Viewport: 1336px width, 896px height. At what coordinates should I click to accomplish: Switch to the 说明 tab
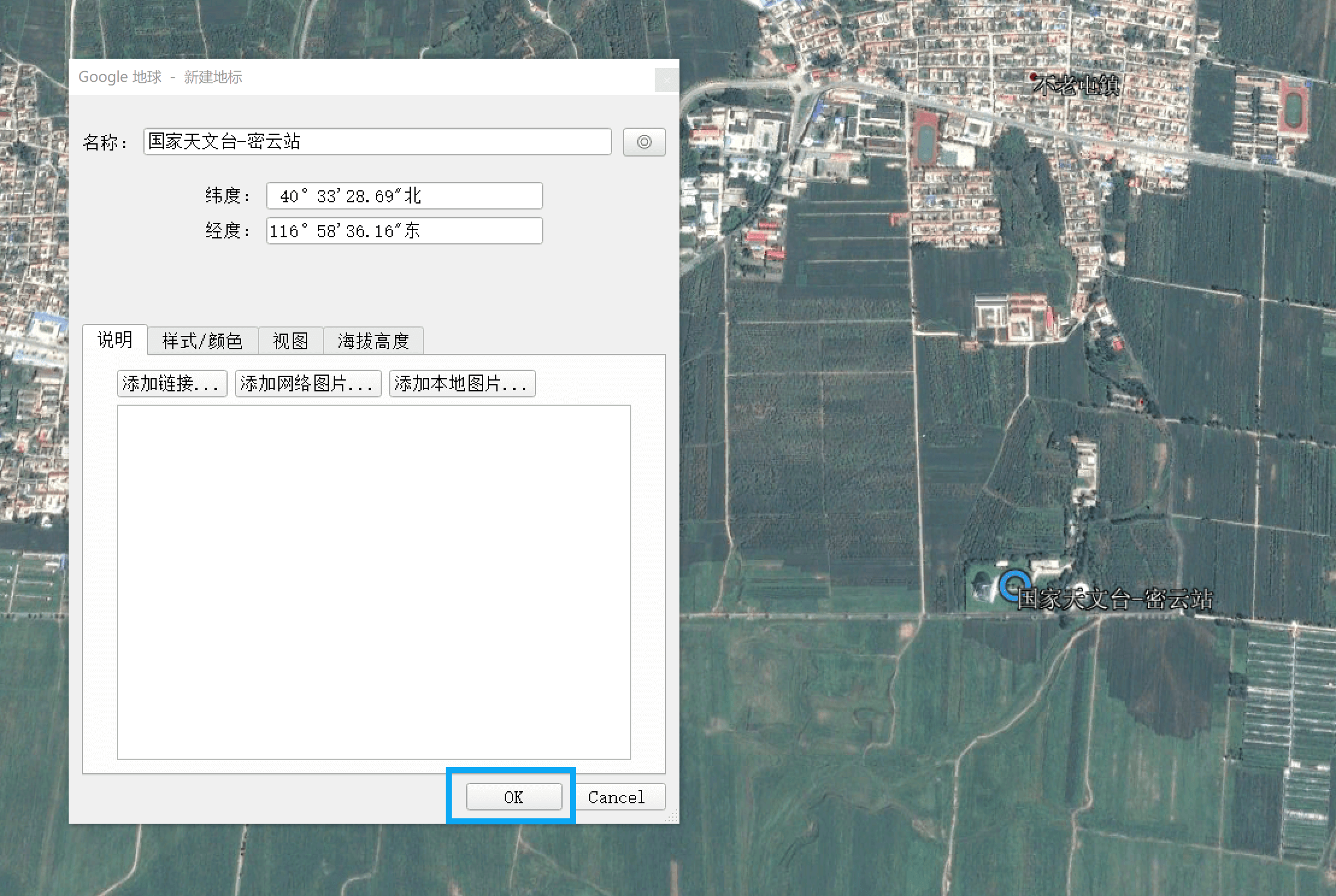[115, 340]
